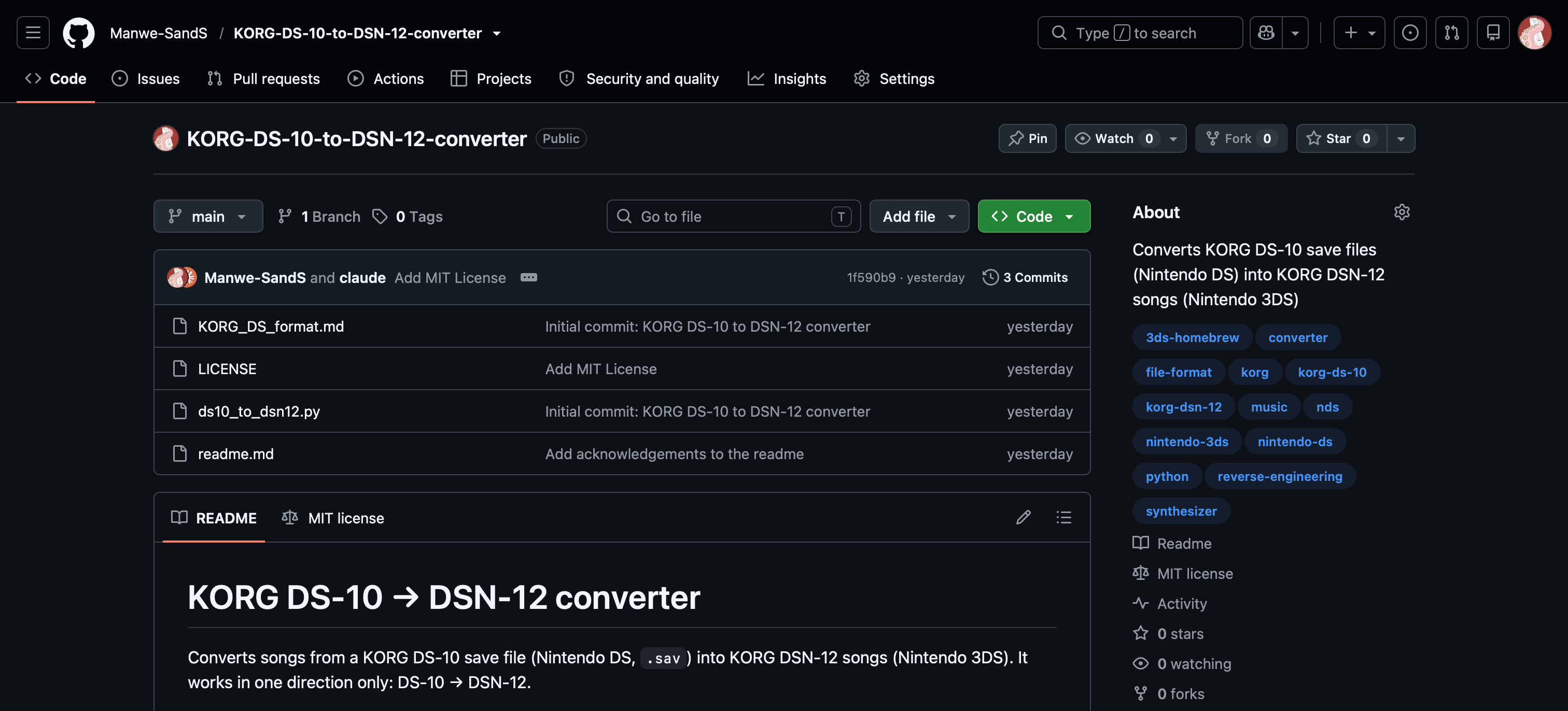This screenshot has height=711, width=1568.
Task: View 3 Commits history link
Action: [1025, 277]
